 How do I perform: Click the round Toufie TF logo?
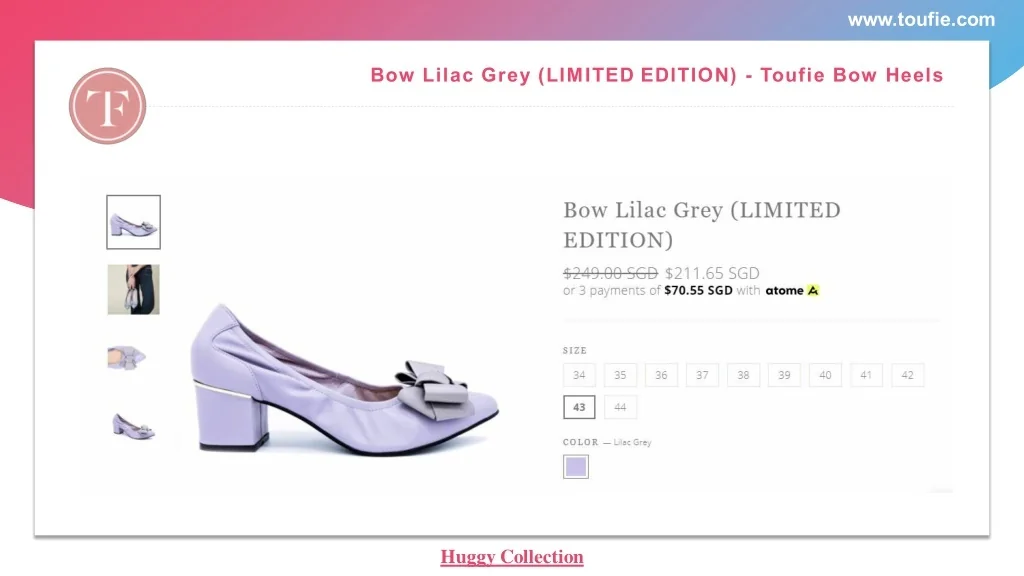(x=107, y=106)
